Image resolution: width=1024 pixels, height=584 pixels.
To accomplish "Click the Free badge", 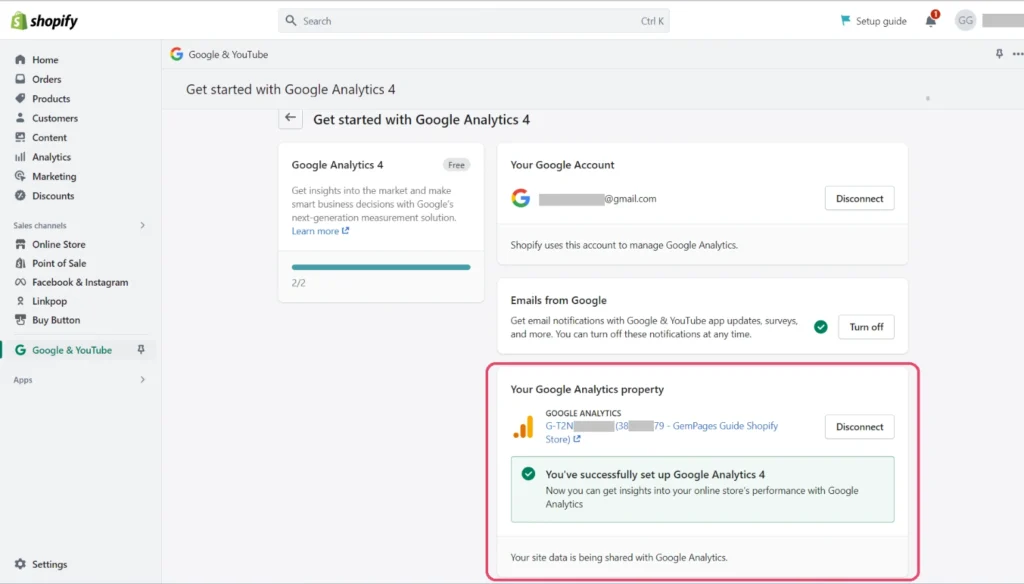I will pos(456,165).
